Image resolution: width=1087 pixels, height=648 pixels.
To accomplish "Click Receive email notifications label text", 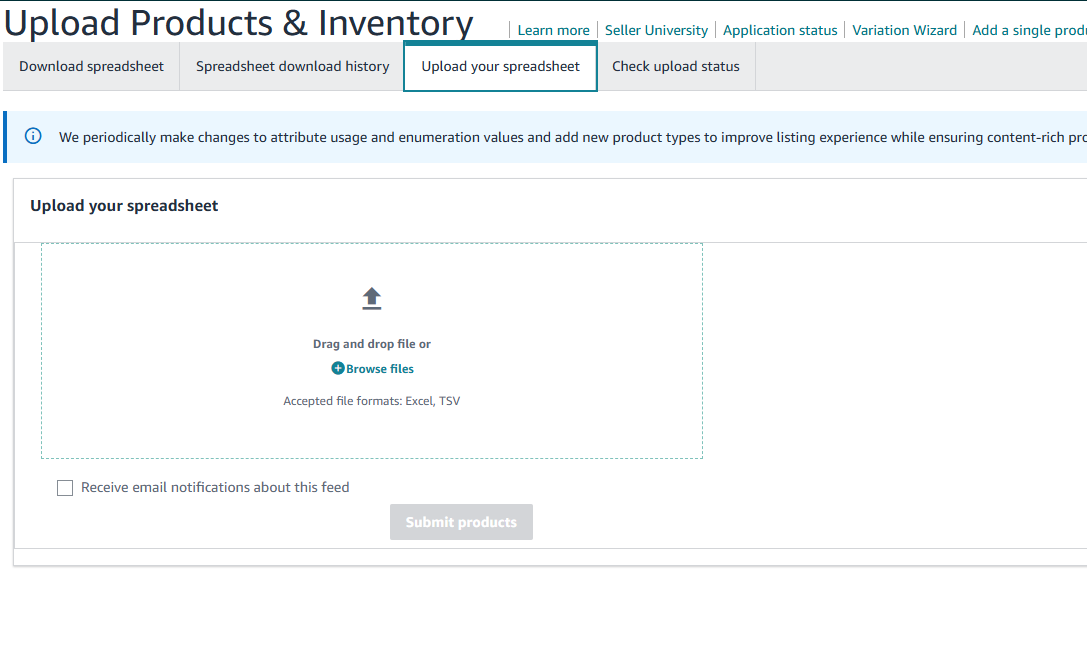I will (x=215, y=487).
